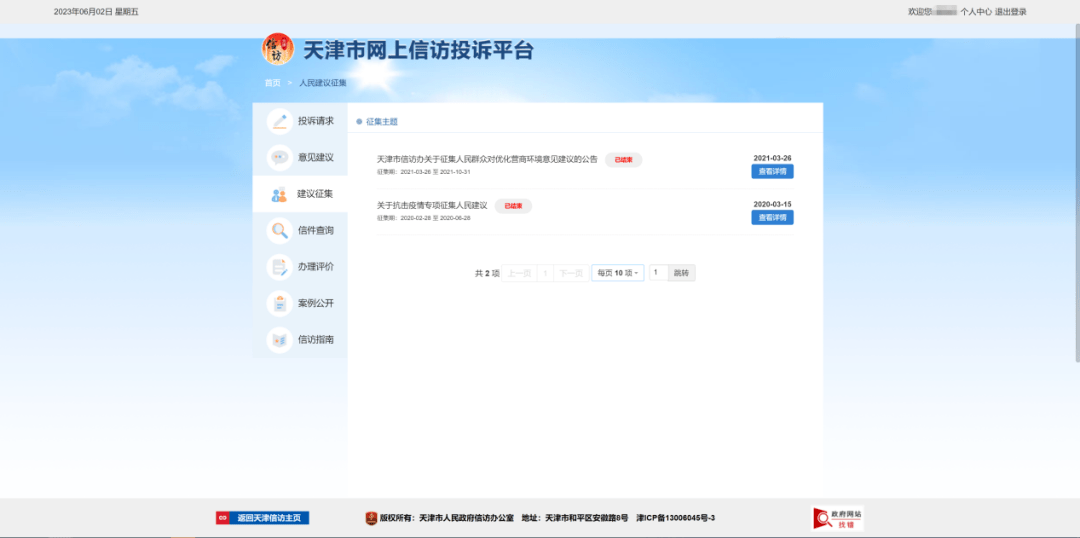Click the 建议征集 people icon
1080x538 pixels.
(x=279, y=194)
